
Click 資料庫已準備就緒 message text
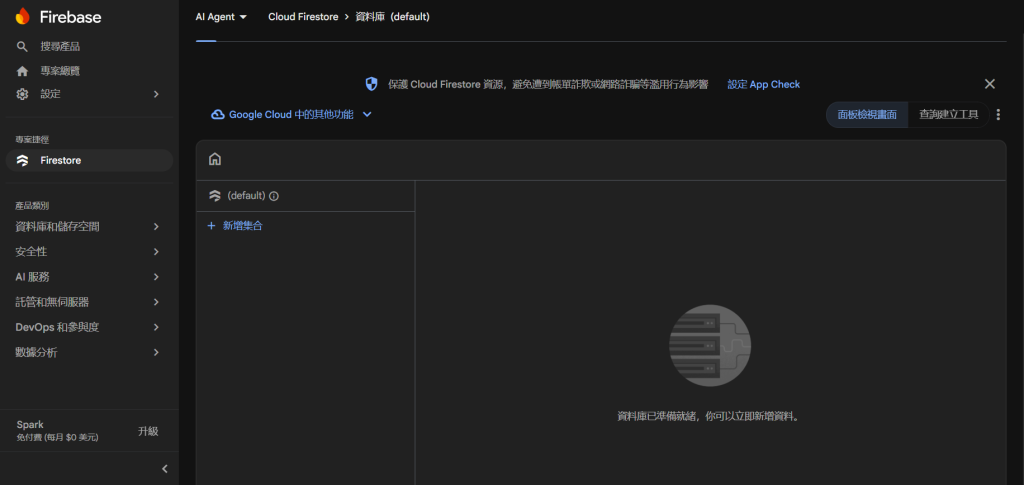tap(708, 416)
